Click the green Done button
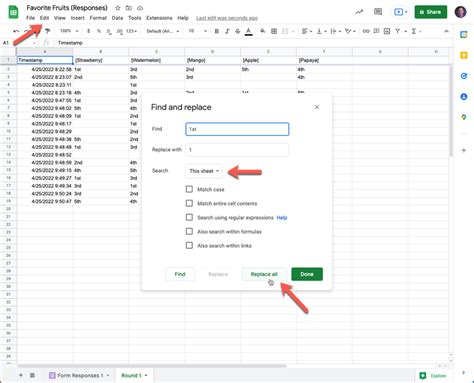This screenshot has height=383, width=474. click(307, 274)
